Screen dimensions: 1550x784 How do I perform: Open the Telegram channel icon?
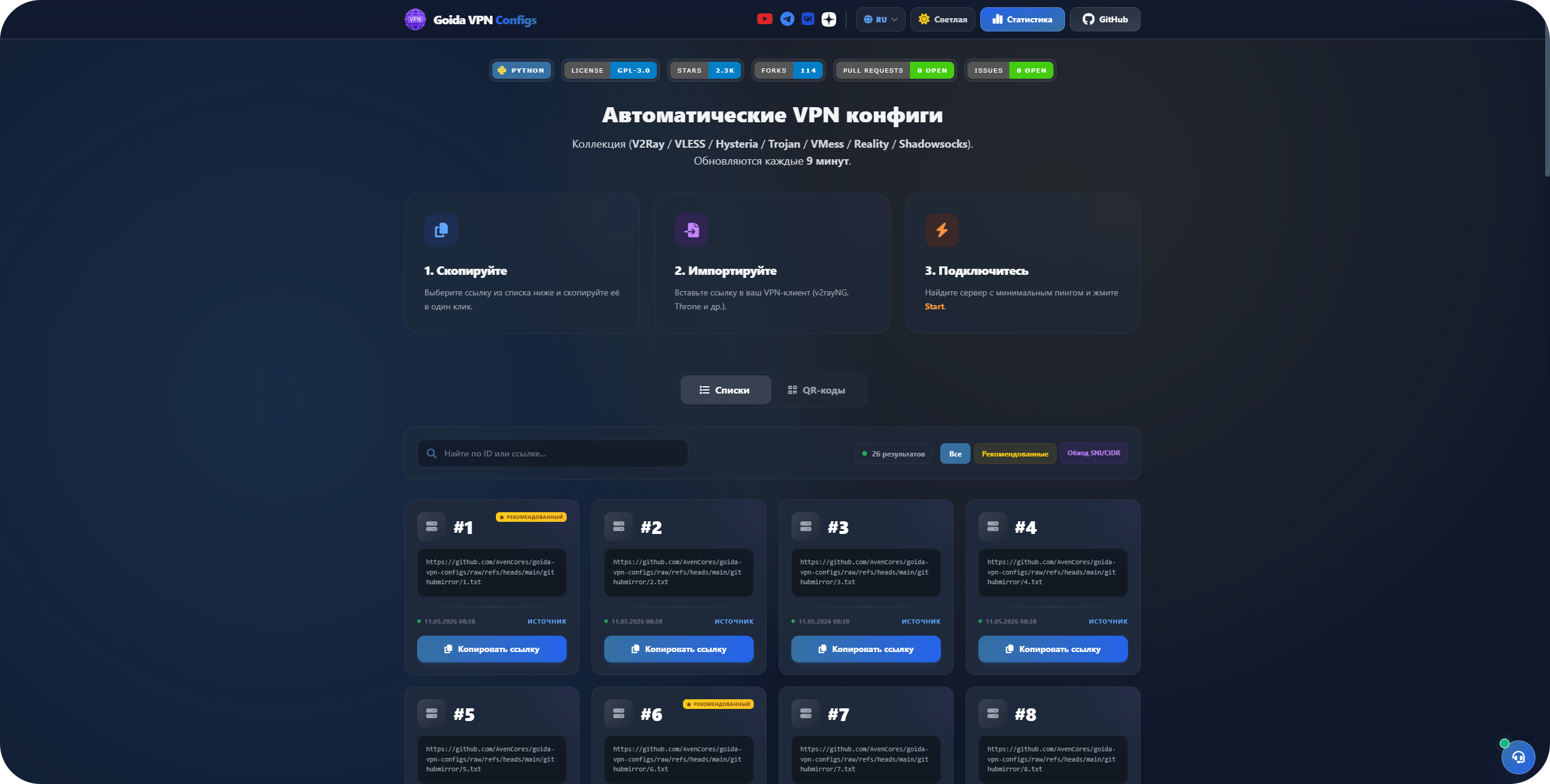click(787, 19)
